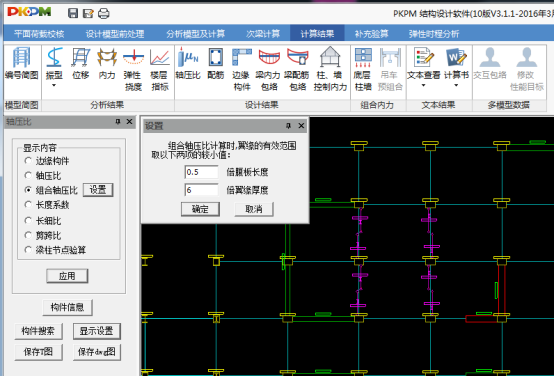Pick the 剪跨比 radio option
The image size is (554, 376).
coord(28,235)
